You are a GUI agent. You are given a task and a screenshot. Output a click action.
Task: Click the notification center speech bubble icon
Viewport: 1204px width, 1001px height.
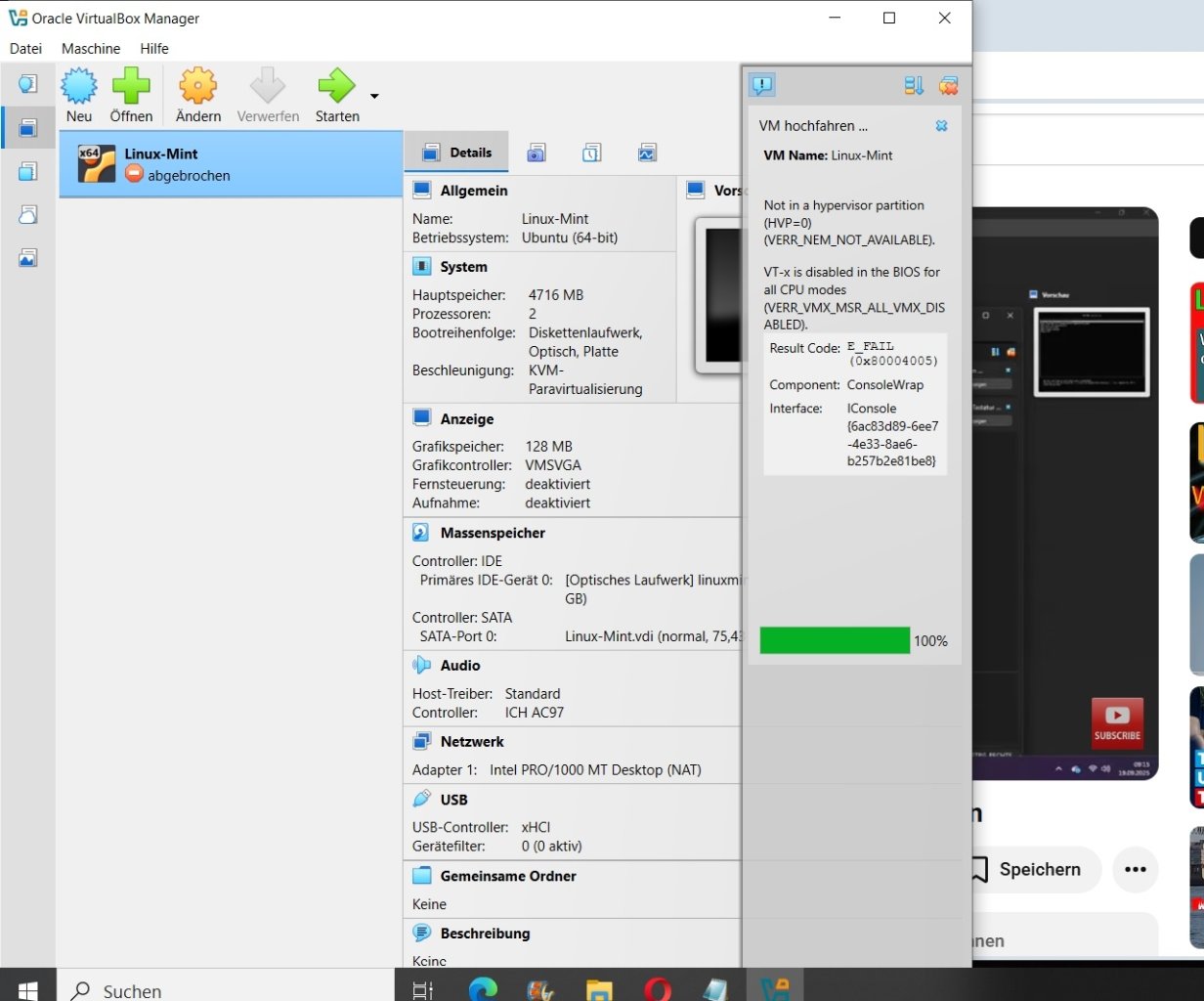(x=762, y=85)
